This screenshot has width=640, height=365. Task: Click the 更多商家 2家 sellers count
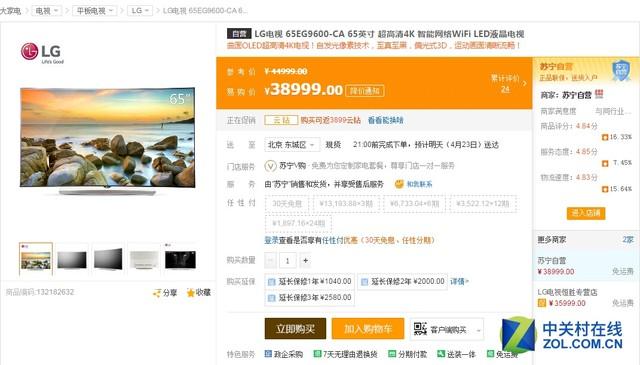[628, 240]
